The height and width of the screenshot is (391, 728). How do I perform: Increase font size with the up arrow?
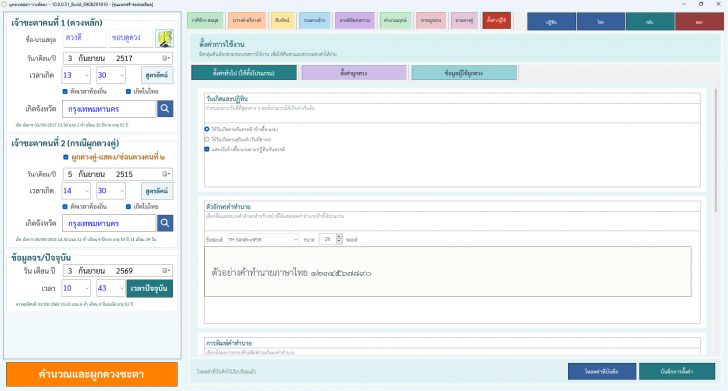(x=339, y=237)
